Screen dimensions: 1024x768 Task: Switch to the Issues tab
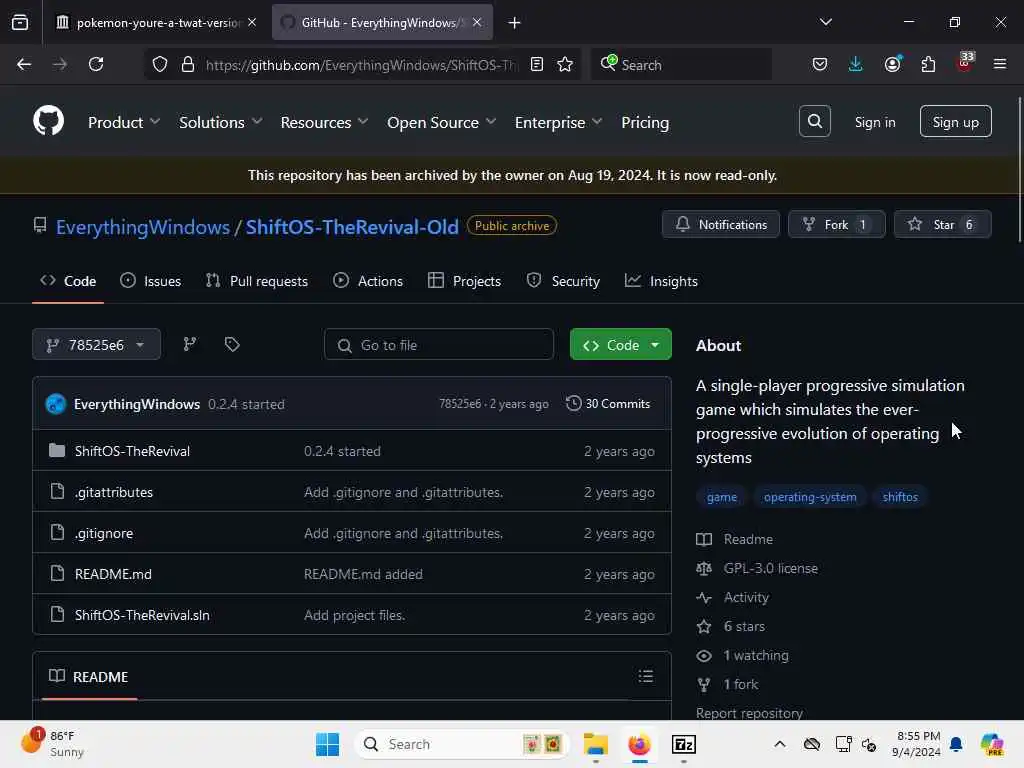151,281
